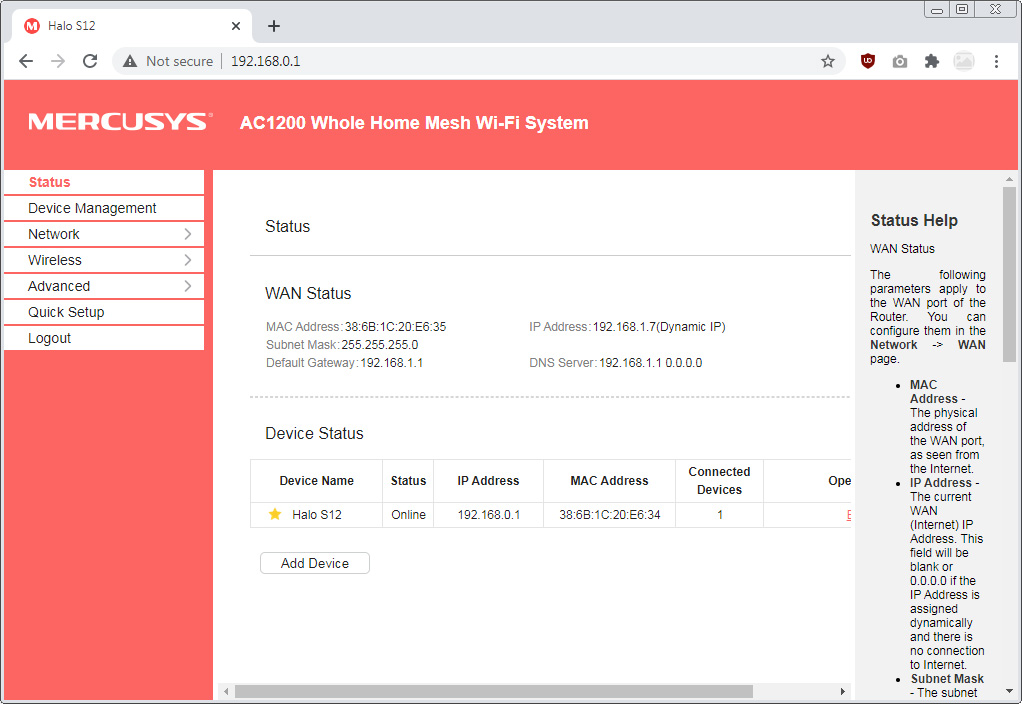The image size is (1022, 704).
Task: Click the WAN Status section heading
Action: [x=308, y=293]
